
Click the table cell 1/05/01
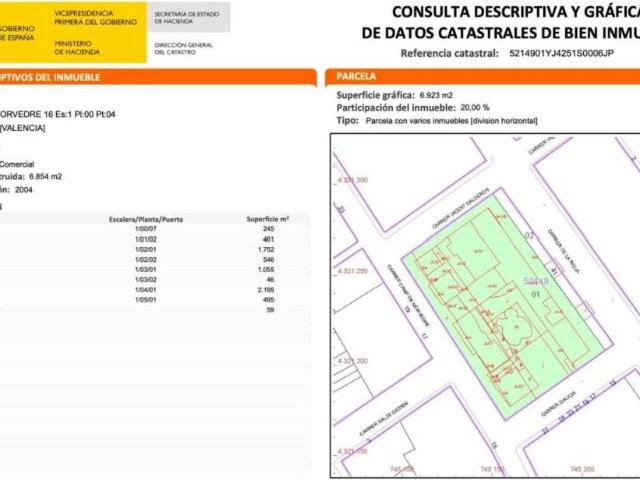pyautogui.click(x=146, y=300)
